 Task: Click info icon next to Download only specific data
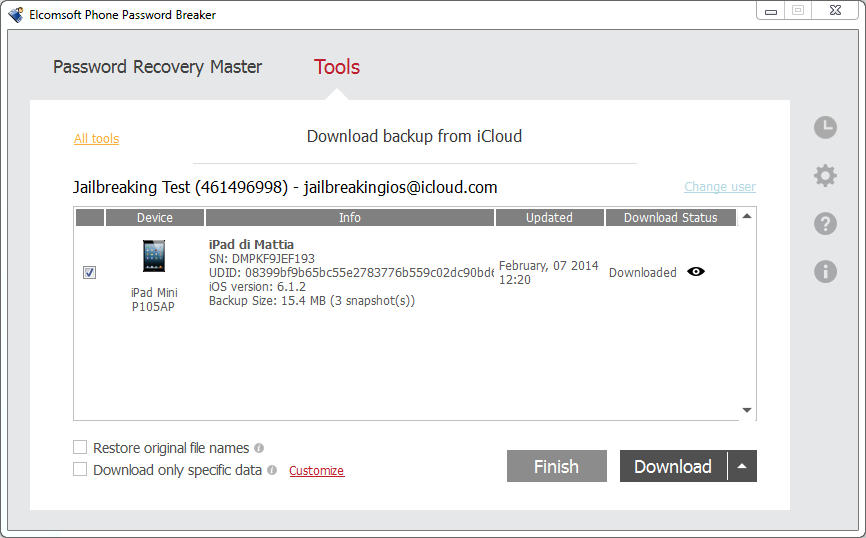tap(272, 470)
